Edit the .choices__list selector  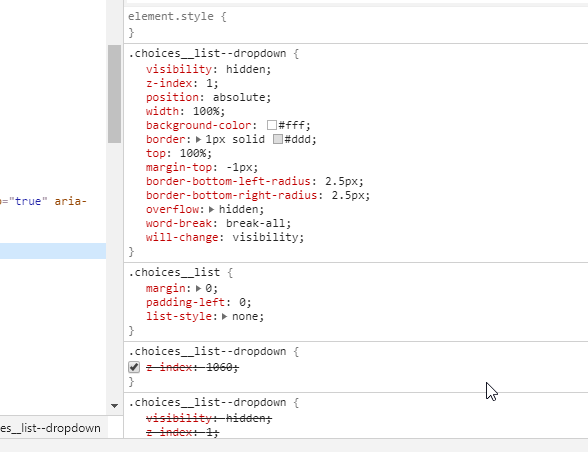pyautogui.click(x=174, y=272)
